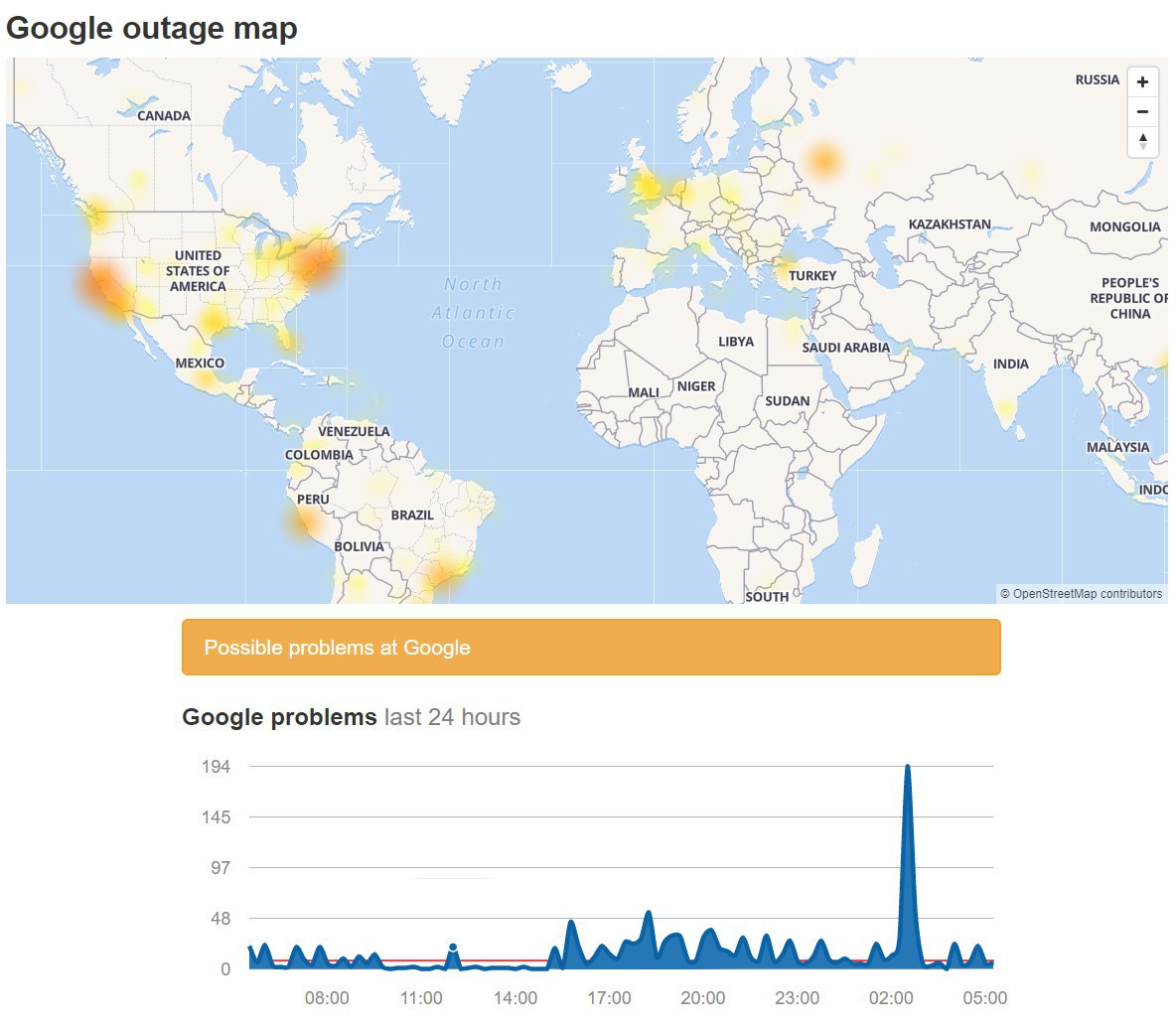Click the 02:00 spike peak in the chart
Viewport: 1176px width, 1033px height.
click(908, 766)
